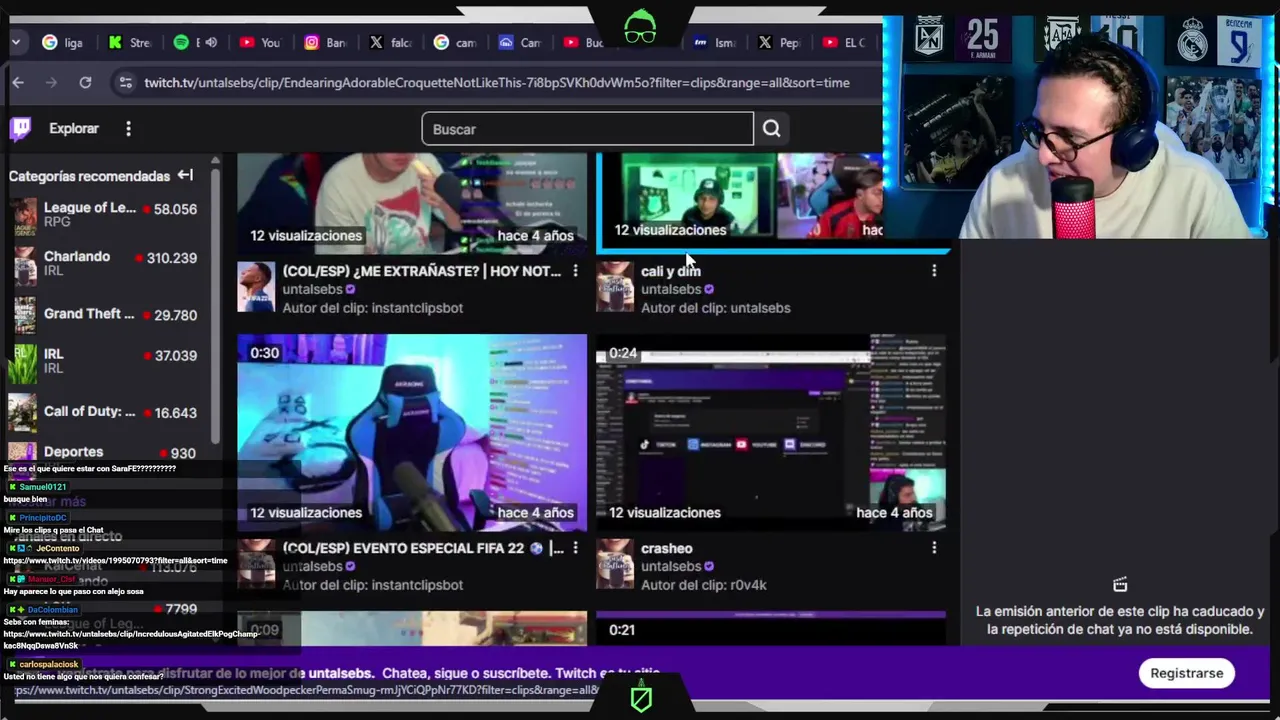Go back with the browser back arrow
This screenshot has width=1280, height=720.
(18, 83)
